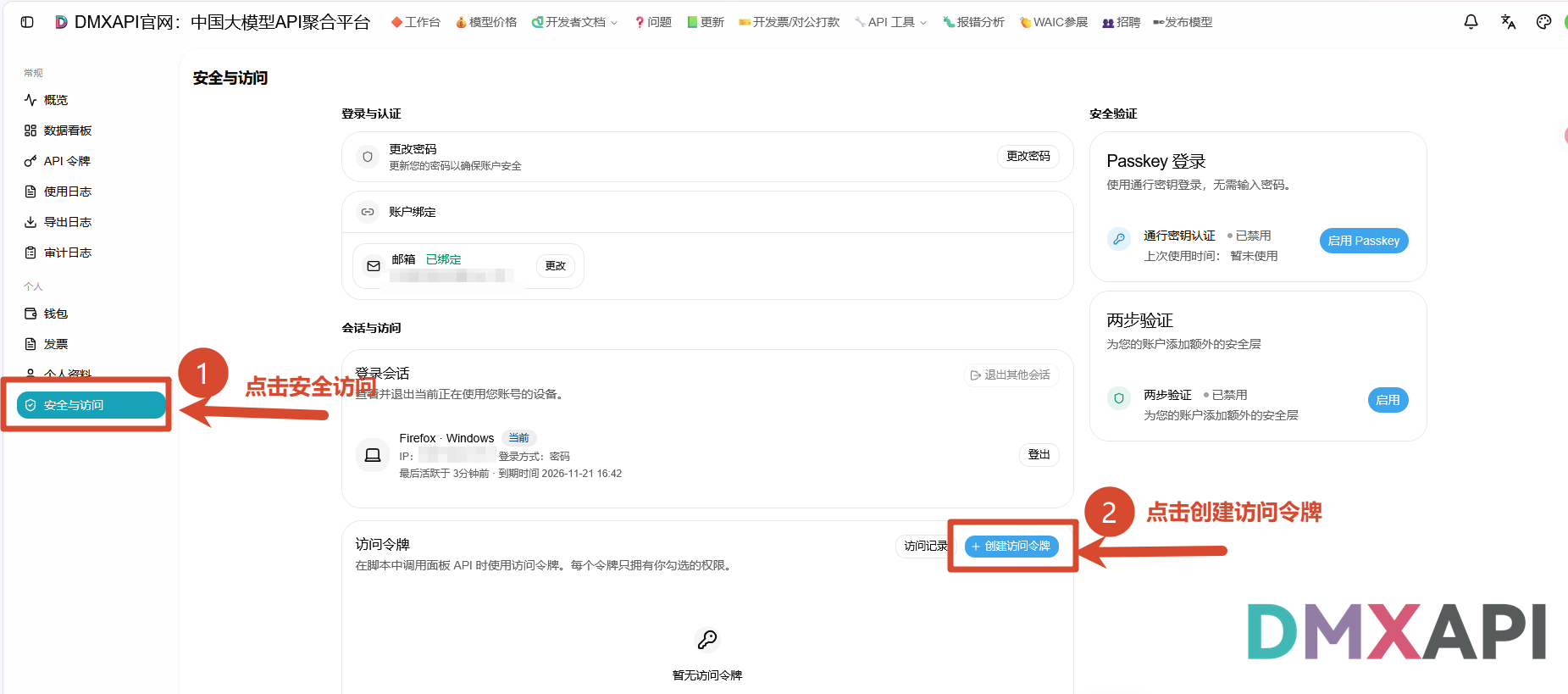Viewport: 1568px width, 694px height.
Task: Open 发票 in the sidebar
Action: pyautogui.click(x=90, y=344)
